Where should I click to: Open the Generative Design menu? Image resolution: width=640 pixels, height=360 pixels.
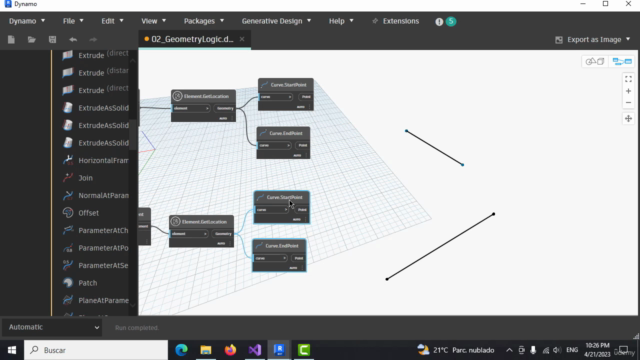[276, 21]
